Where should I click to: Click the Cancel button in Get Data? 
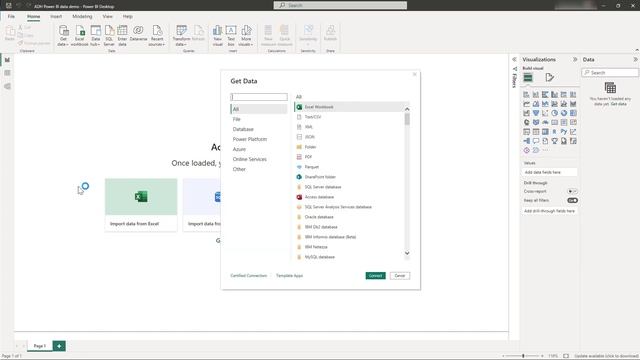coord(400,276)
